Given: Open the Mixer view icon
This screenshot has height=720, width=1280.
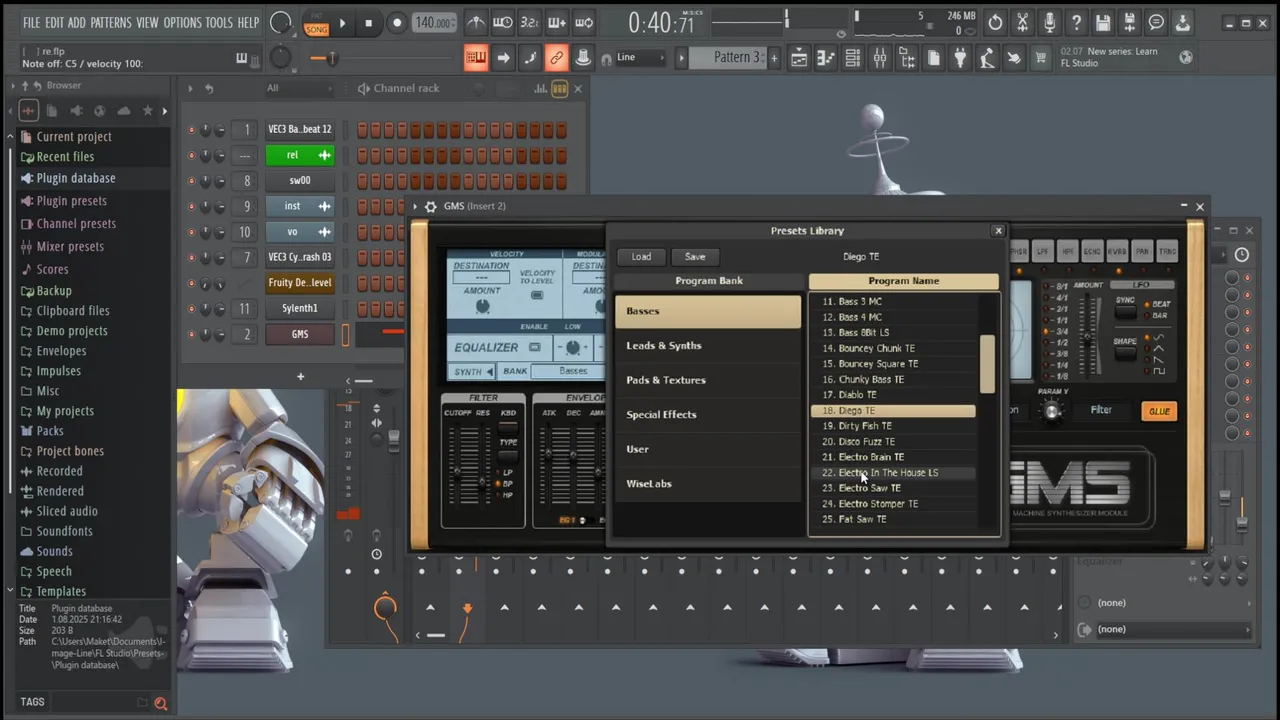Looking at the screenshot, I should click(880, 58).
